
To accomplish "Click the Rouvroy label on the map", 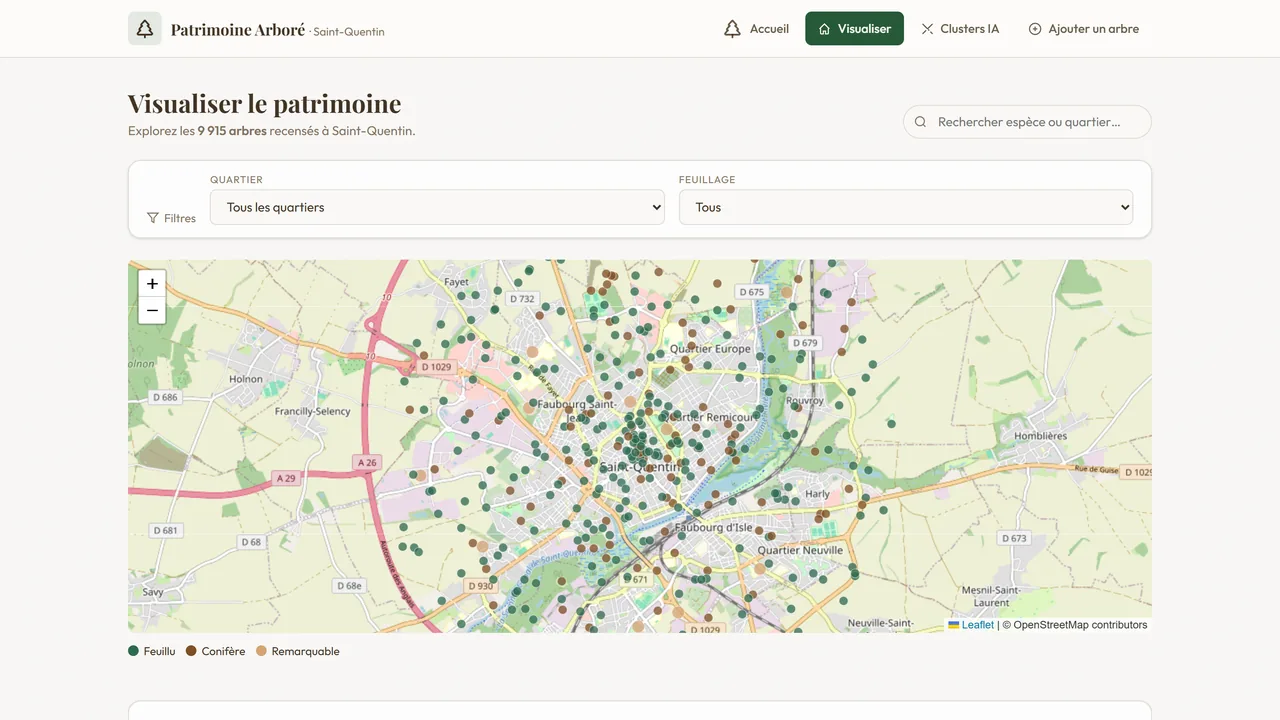I will point(805,401).
